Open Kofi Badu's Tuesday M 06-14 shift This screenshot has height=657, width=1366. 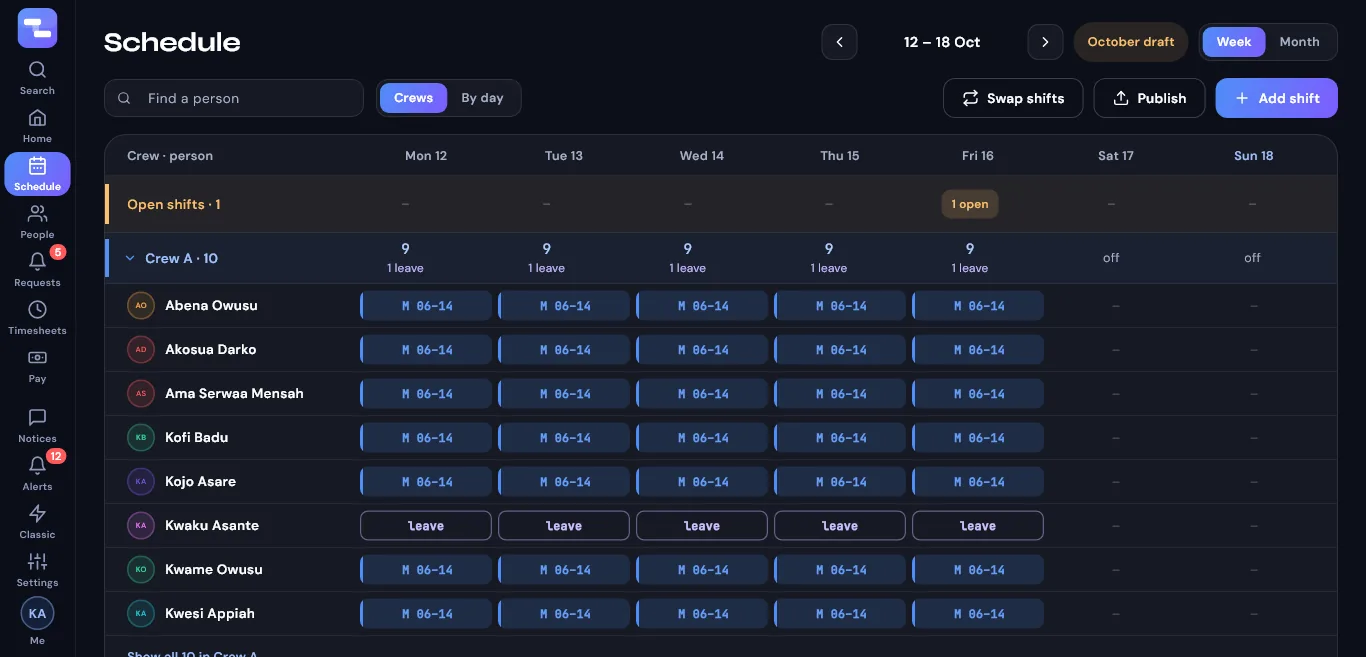tap(564, 438)
